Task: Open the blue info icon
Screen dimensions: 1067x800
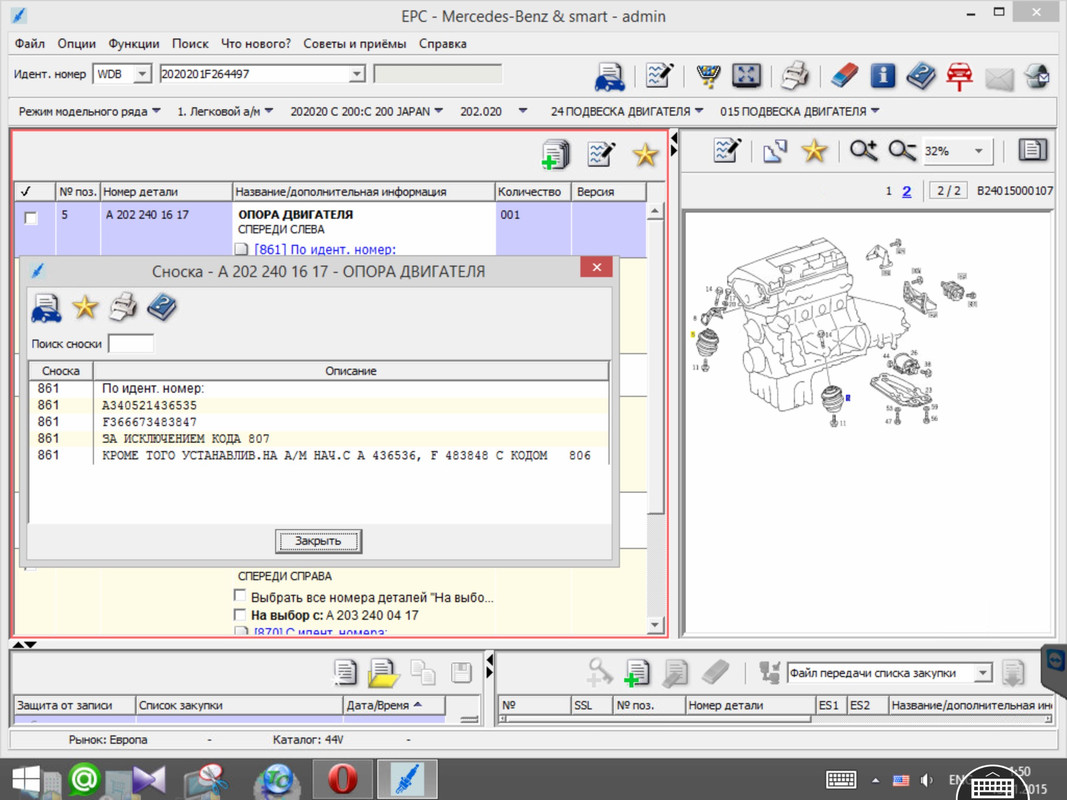Action: point(882,76)
